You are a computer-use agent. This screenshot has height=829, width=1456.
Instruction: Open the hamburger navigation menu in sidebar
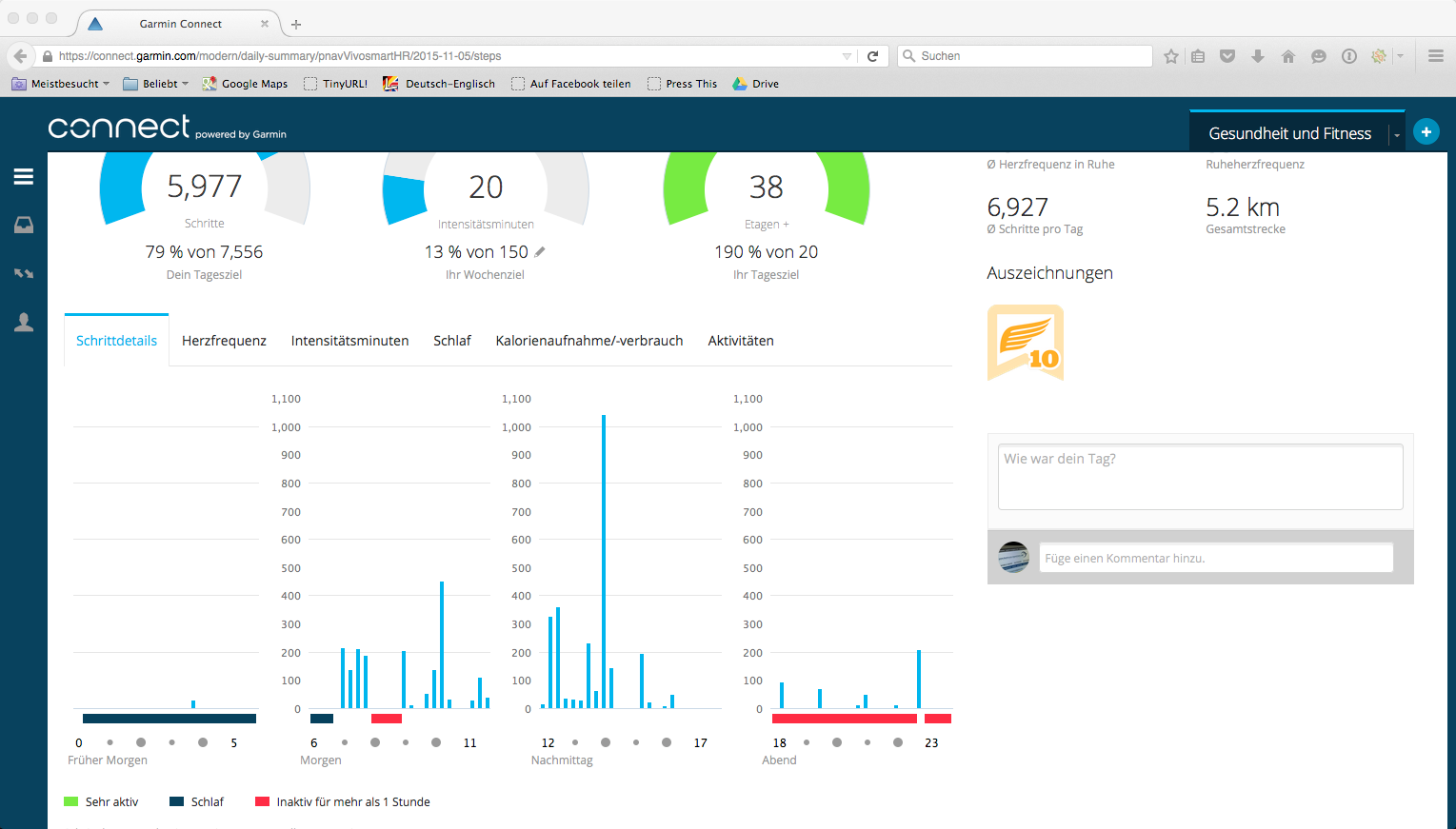(x=24, y=177)
